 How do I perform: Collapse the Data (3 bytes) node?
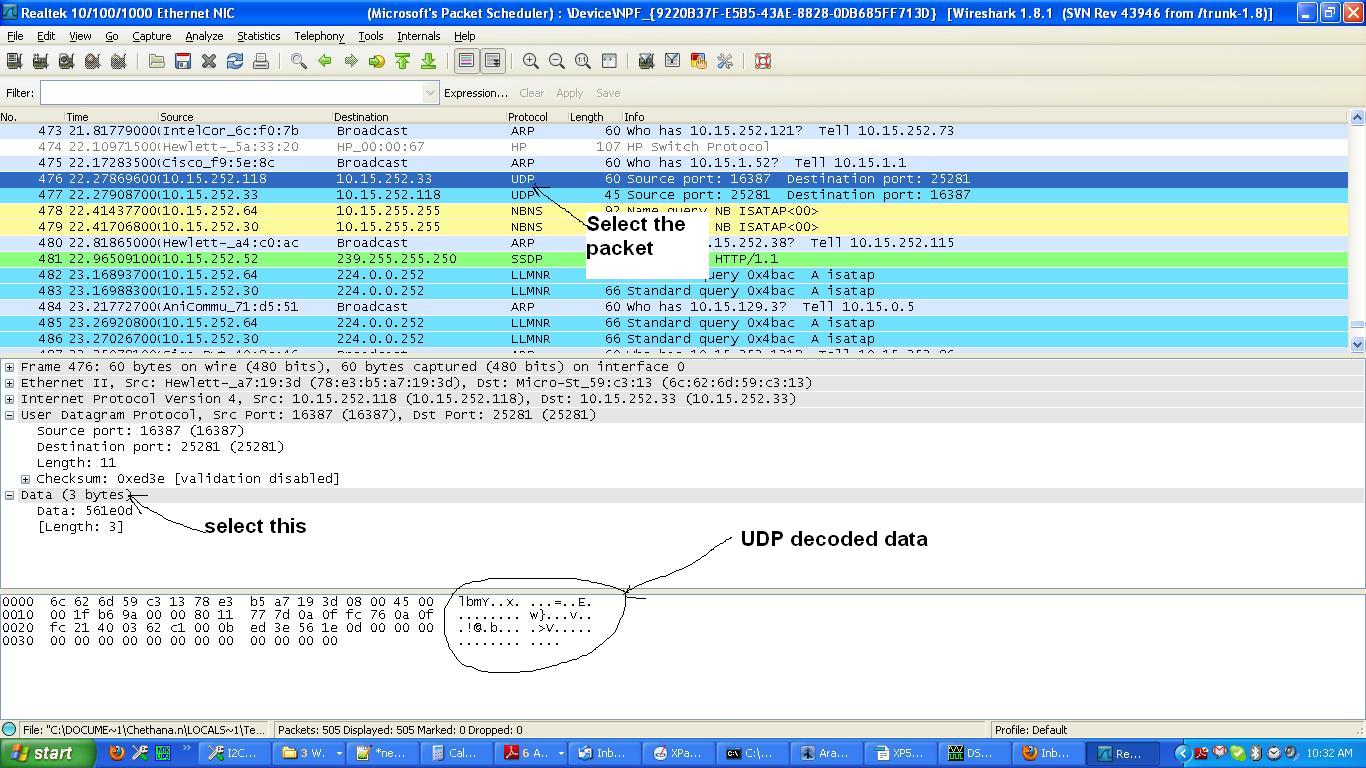9,495
